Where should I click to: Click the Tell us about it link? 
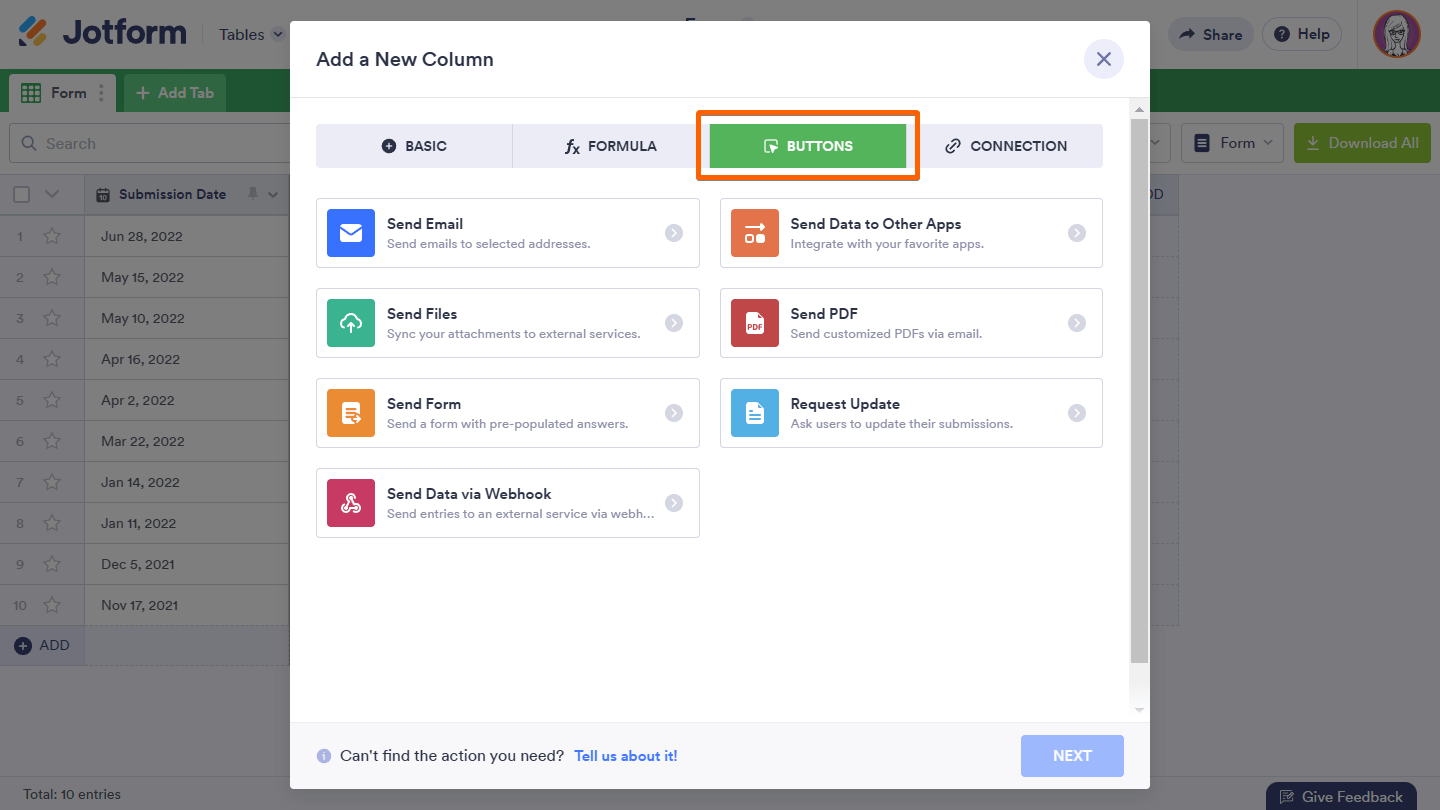click(x=625, y=756)
